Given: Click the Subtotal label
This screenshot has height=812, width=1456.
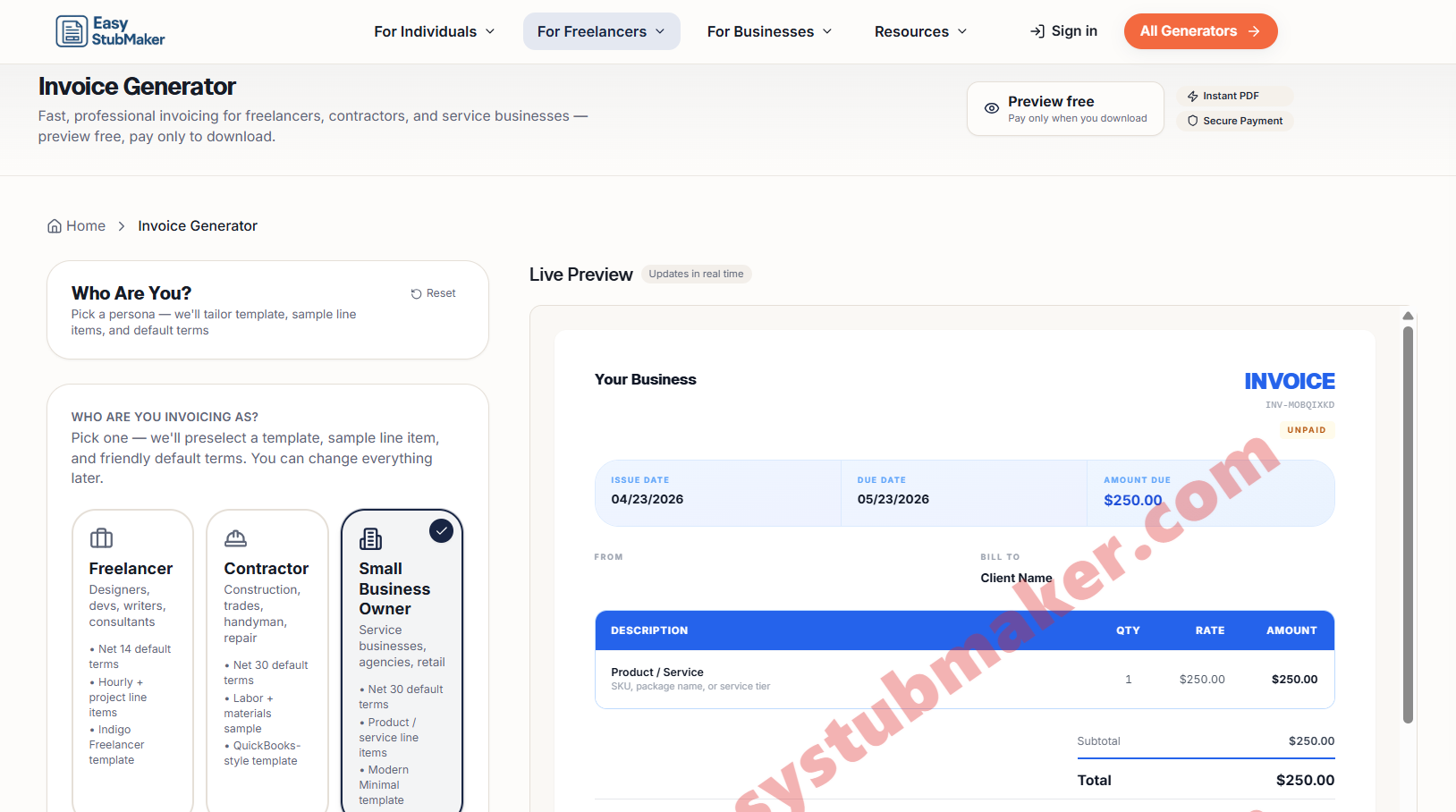Looking at the screenshot, I should (1098, 741).
